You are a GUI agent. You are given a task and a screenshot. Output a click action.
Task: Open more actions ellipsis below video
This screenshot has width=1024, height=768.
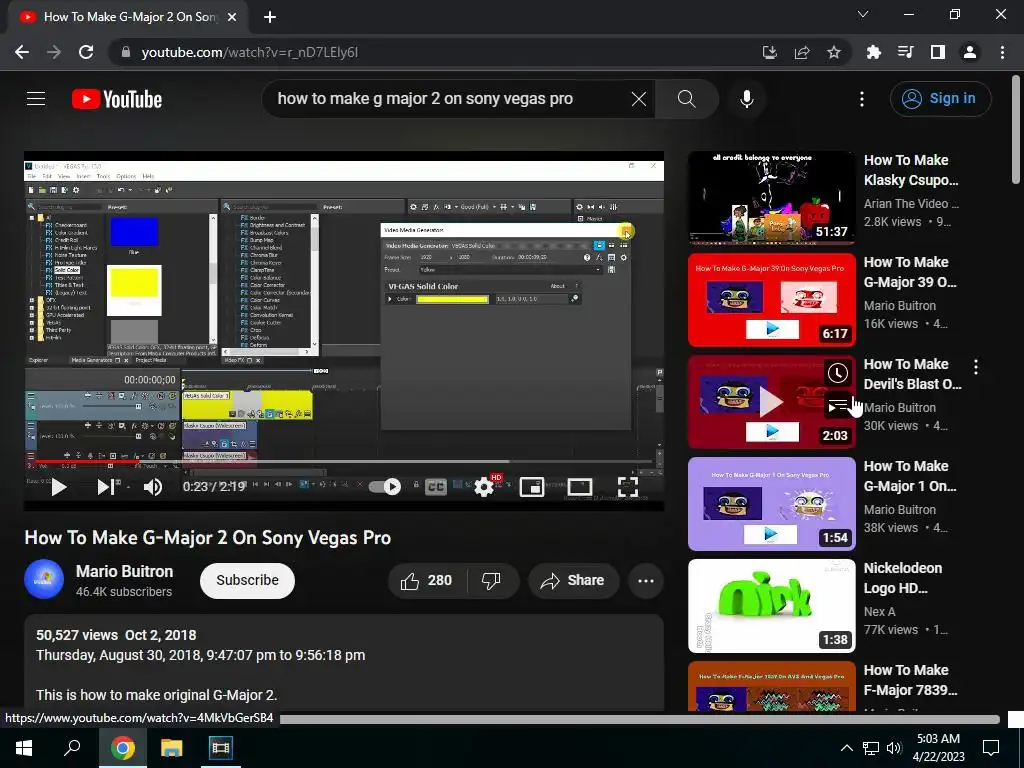coord(646,581)
